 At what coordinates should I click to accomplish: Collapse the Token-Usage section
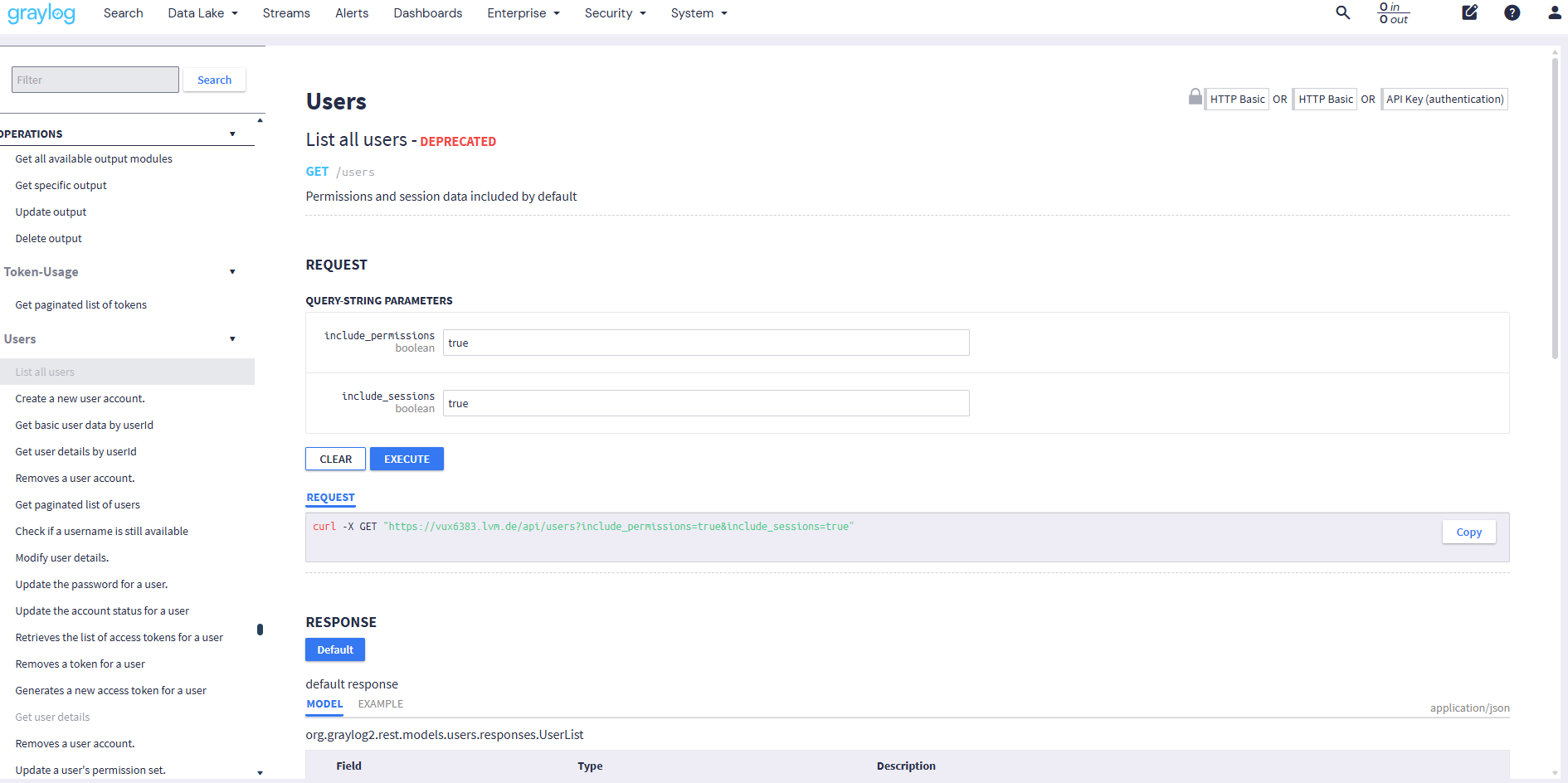(232, 272)
